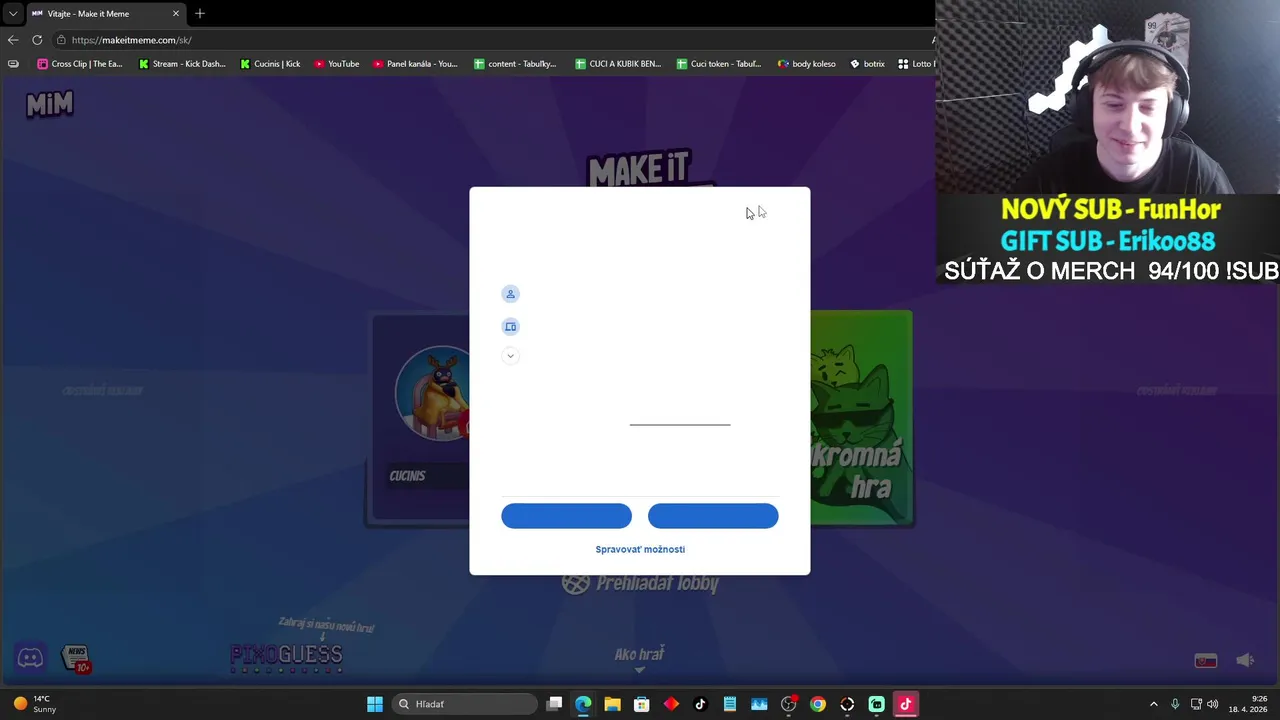Reload the makeitmeme page
The width and height of the screenshot is (1280, 720).
pyautogui.click(x=37, y=40)
